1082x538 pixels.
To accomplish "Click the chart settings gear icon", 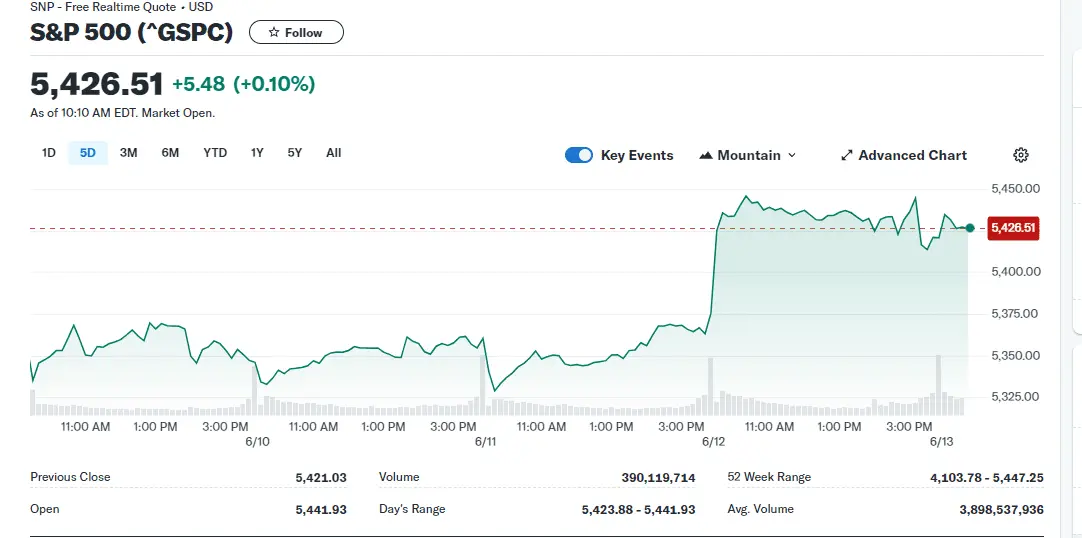I will (x=1021, y=155).
